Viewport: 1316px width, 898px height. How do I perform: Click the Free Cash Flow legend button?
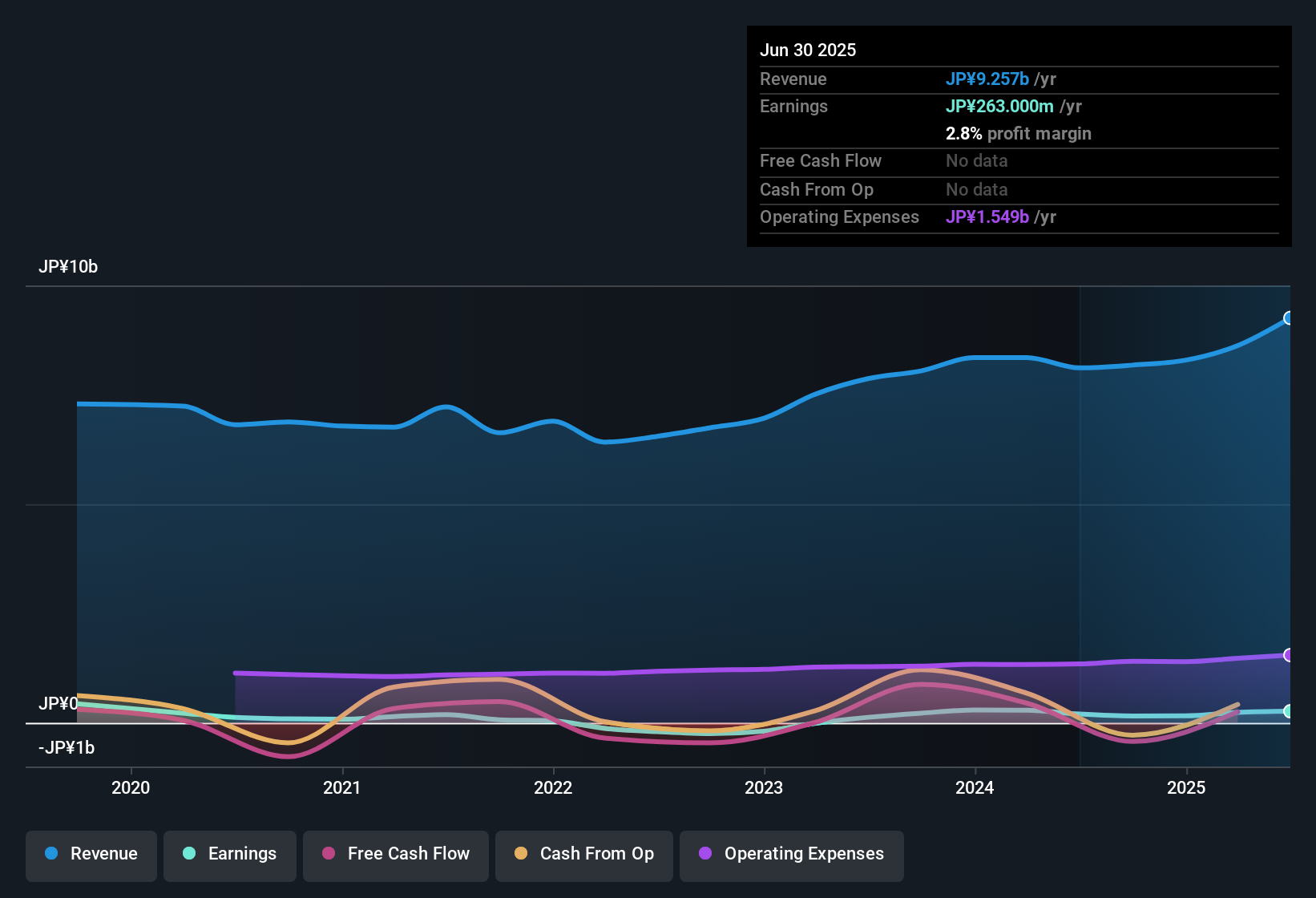coord(395,854)
